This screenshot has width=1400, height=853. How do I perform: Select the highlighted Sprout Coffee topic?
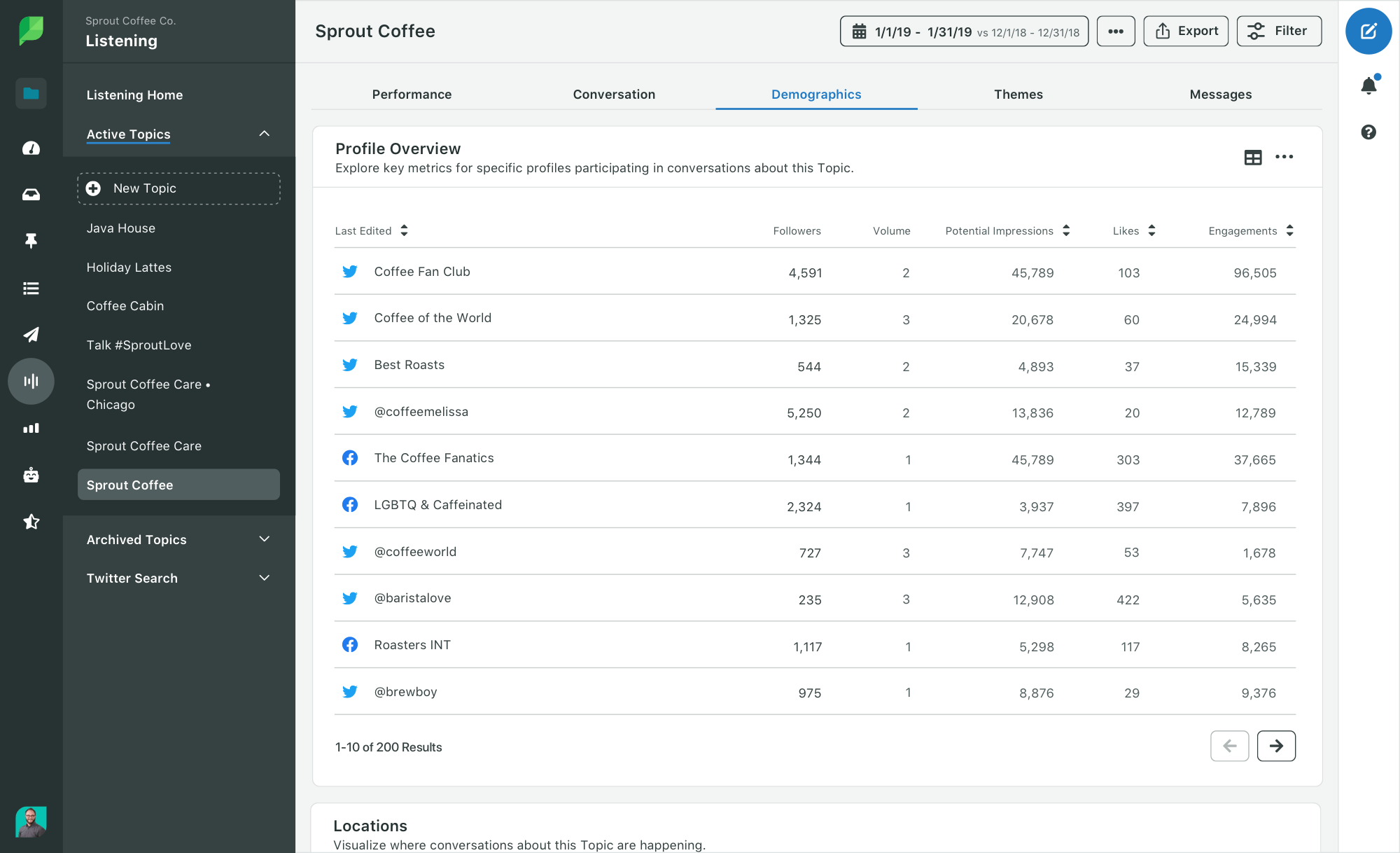point(178,485)
